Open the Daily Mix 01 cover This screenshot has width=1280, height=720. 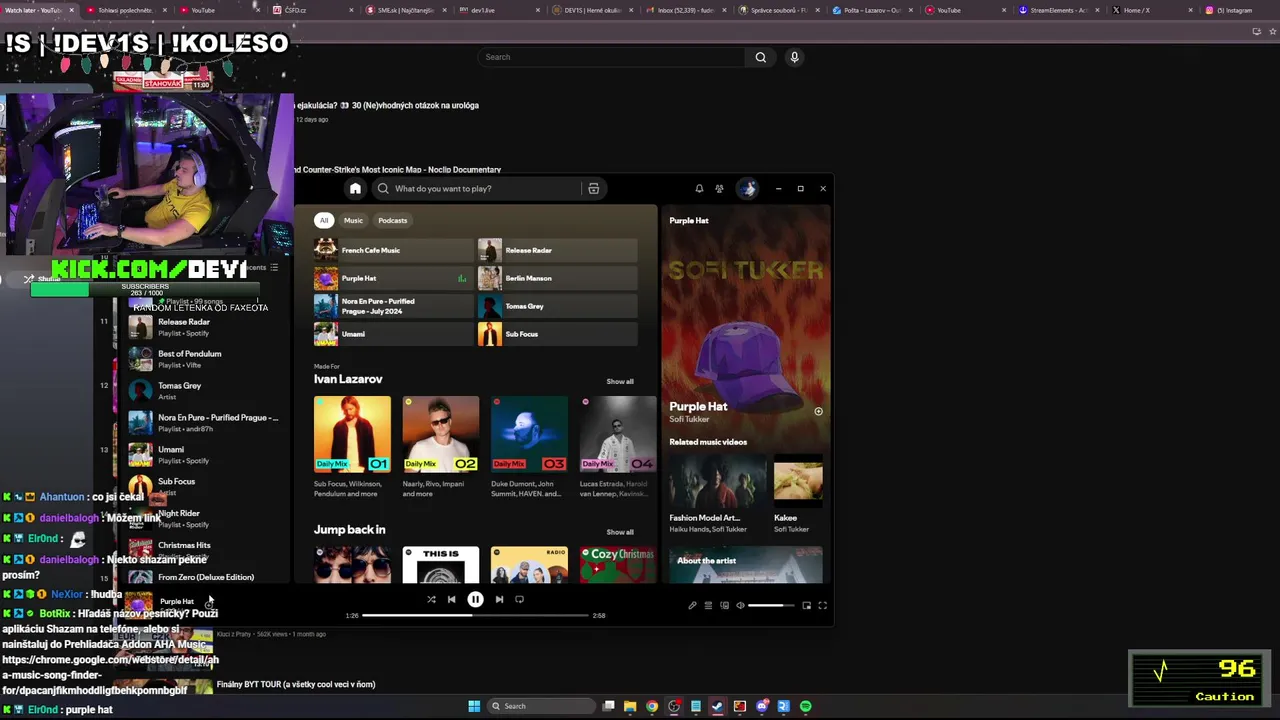tap(352, 433)
